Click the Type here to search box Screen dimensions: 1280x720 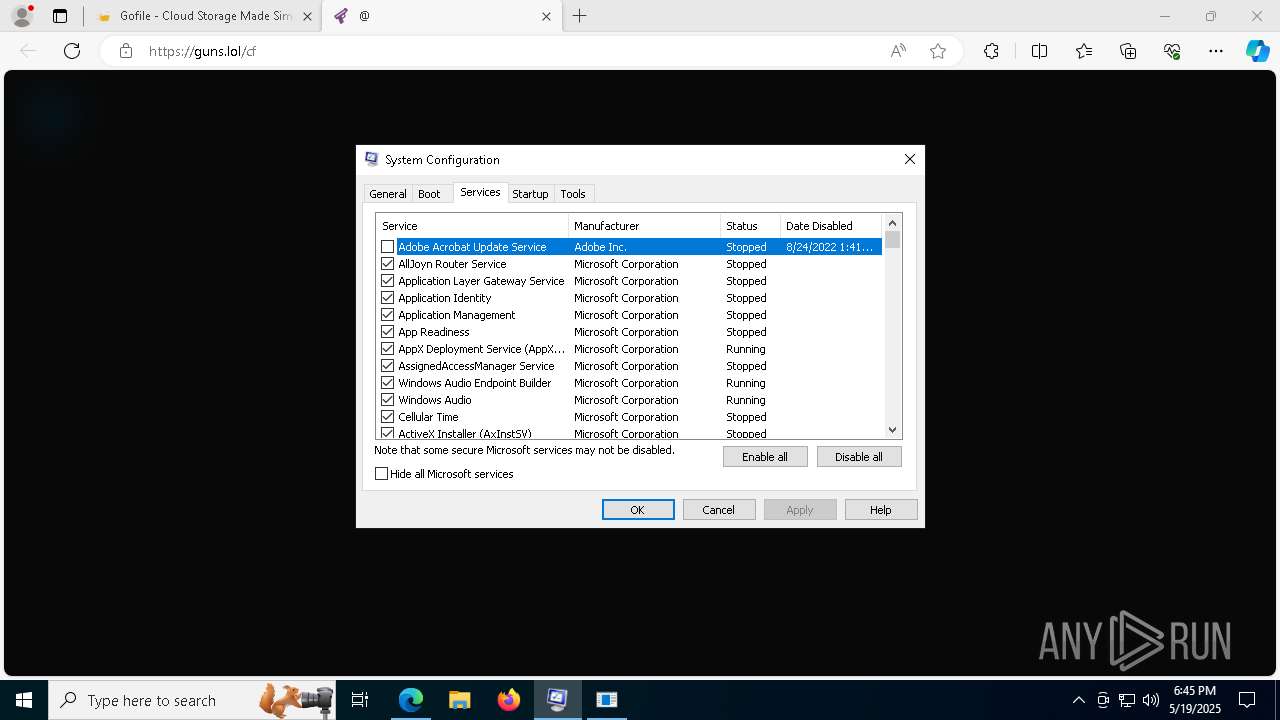(190, 700)
